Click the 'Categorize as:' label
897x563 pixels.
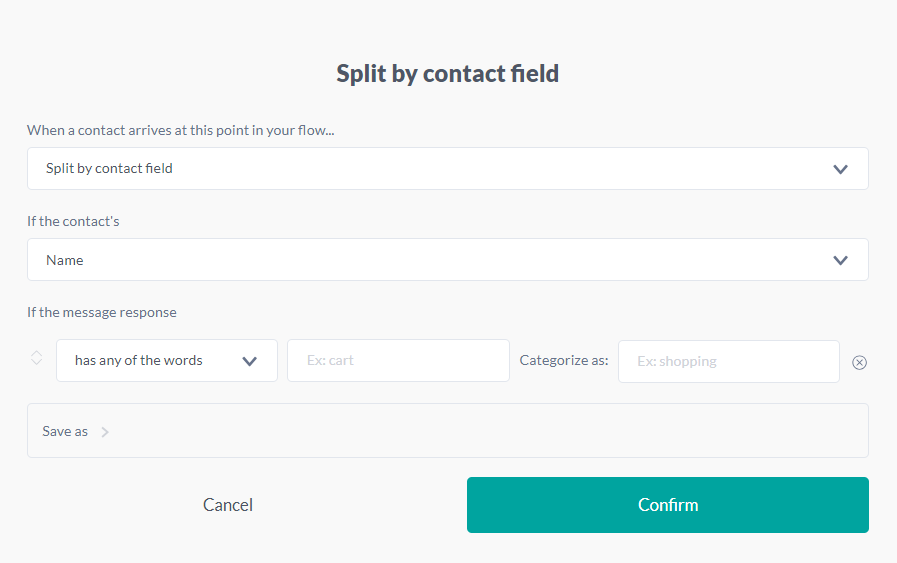[x=564, y=361]
